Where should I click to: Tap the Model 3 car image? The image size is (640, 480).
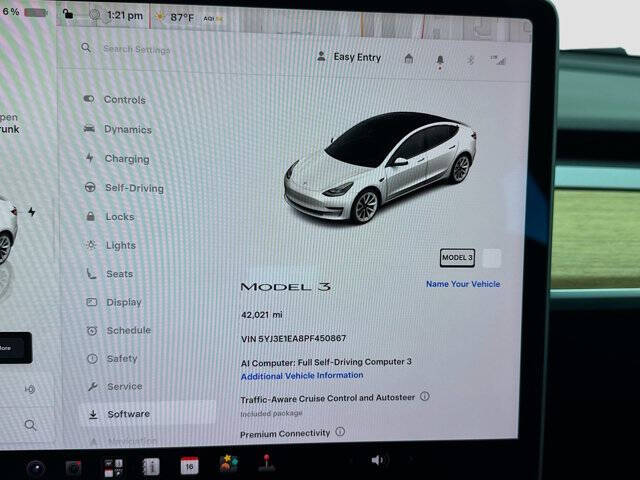[x=380, y=167]
